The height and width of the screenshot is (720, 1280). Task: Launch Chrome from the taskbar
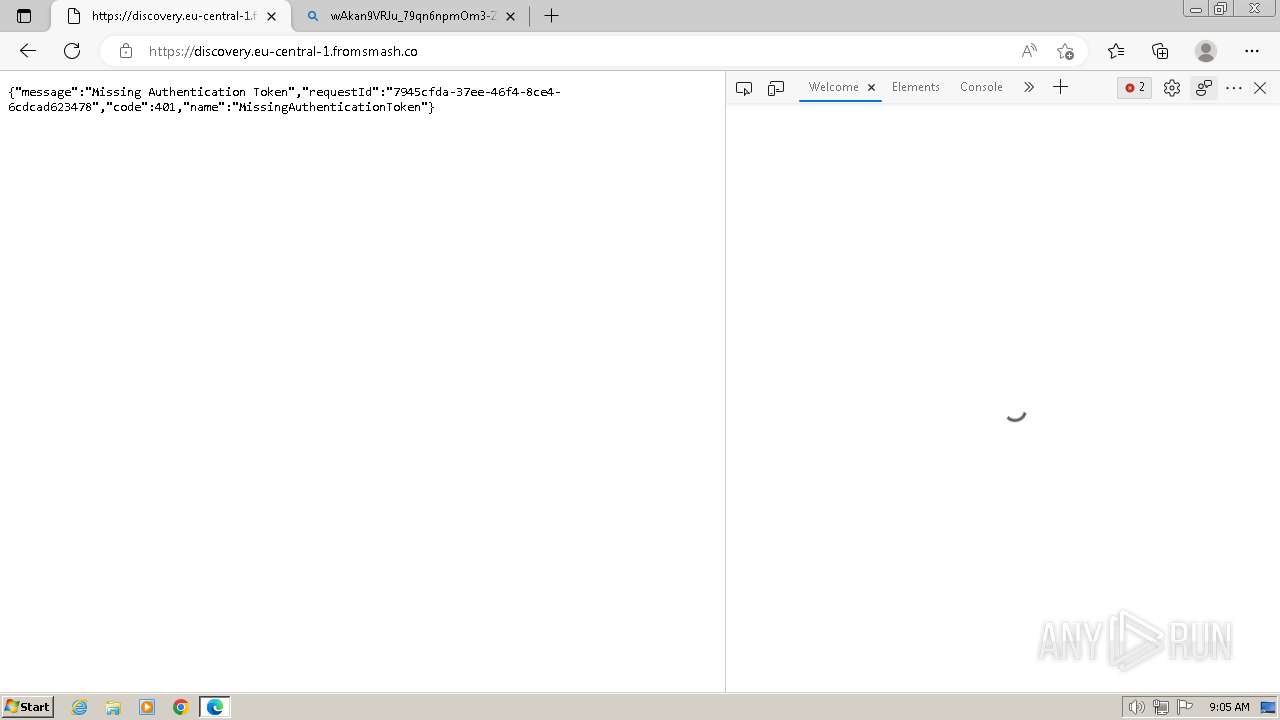(x=181, y=707)
